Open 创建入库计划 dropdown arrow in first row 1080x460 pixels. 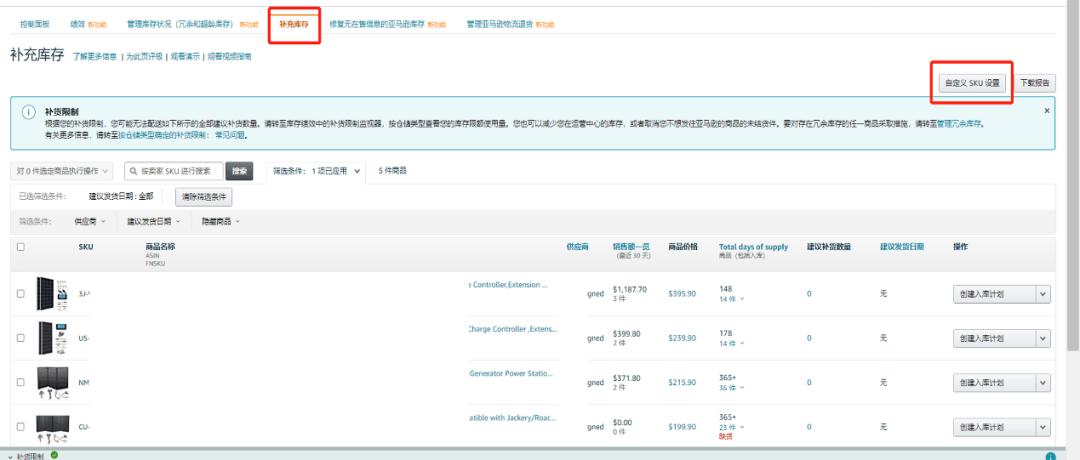[x=1043, y=293]
